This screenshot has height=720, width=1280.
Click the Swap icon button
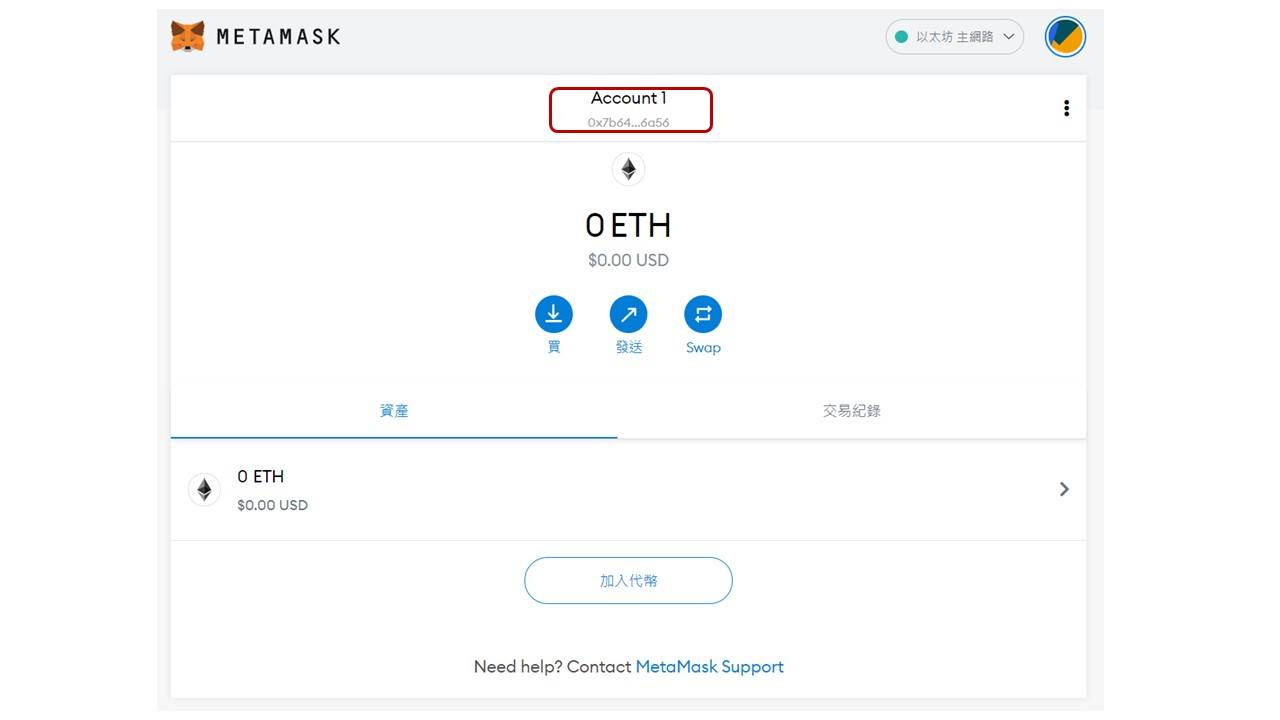coord(703,314)
